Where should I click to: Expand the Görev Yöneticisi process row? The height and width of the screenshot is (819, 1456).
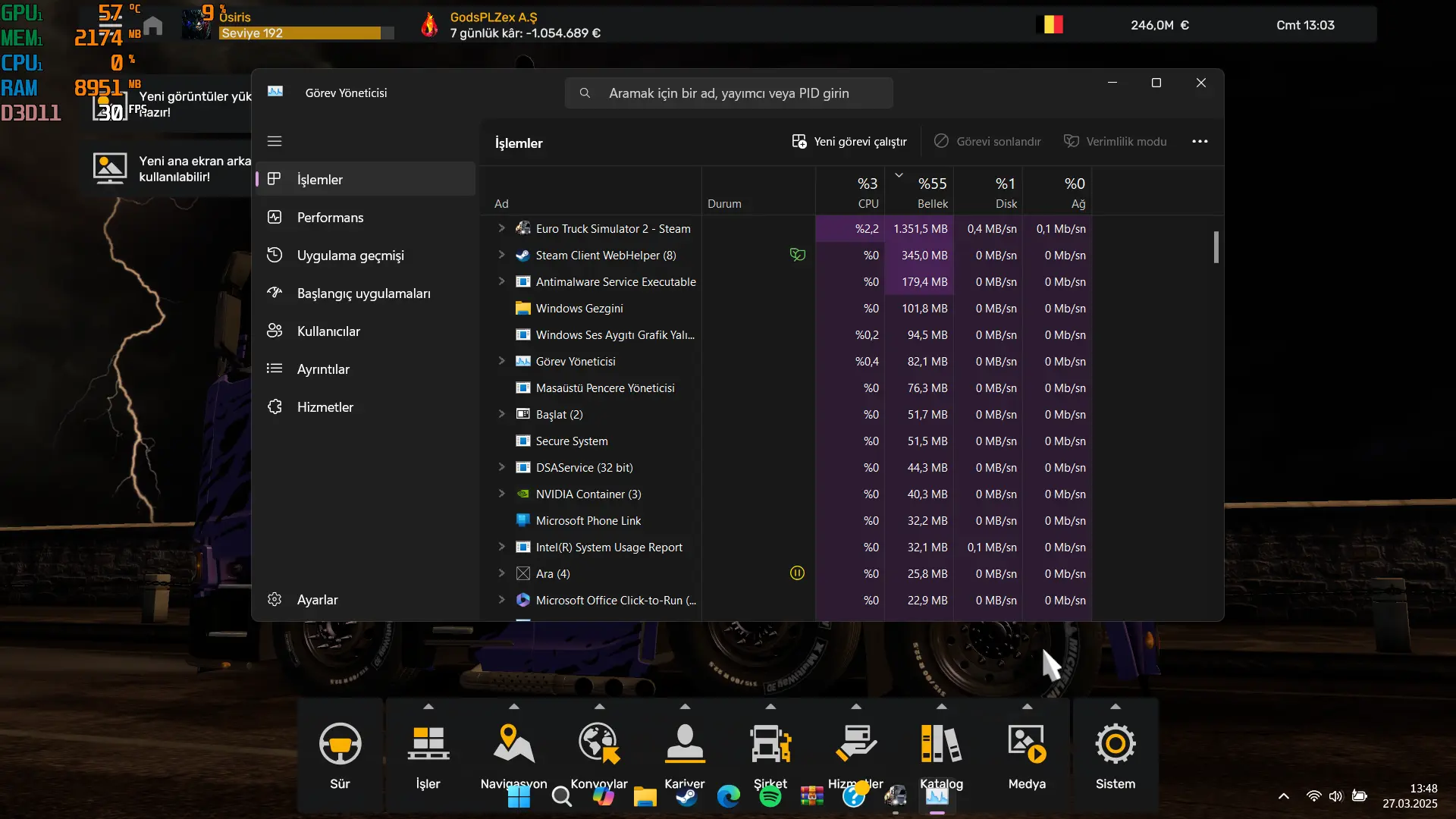pyautogui.click(x=501, y=361)
